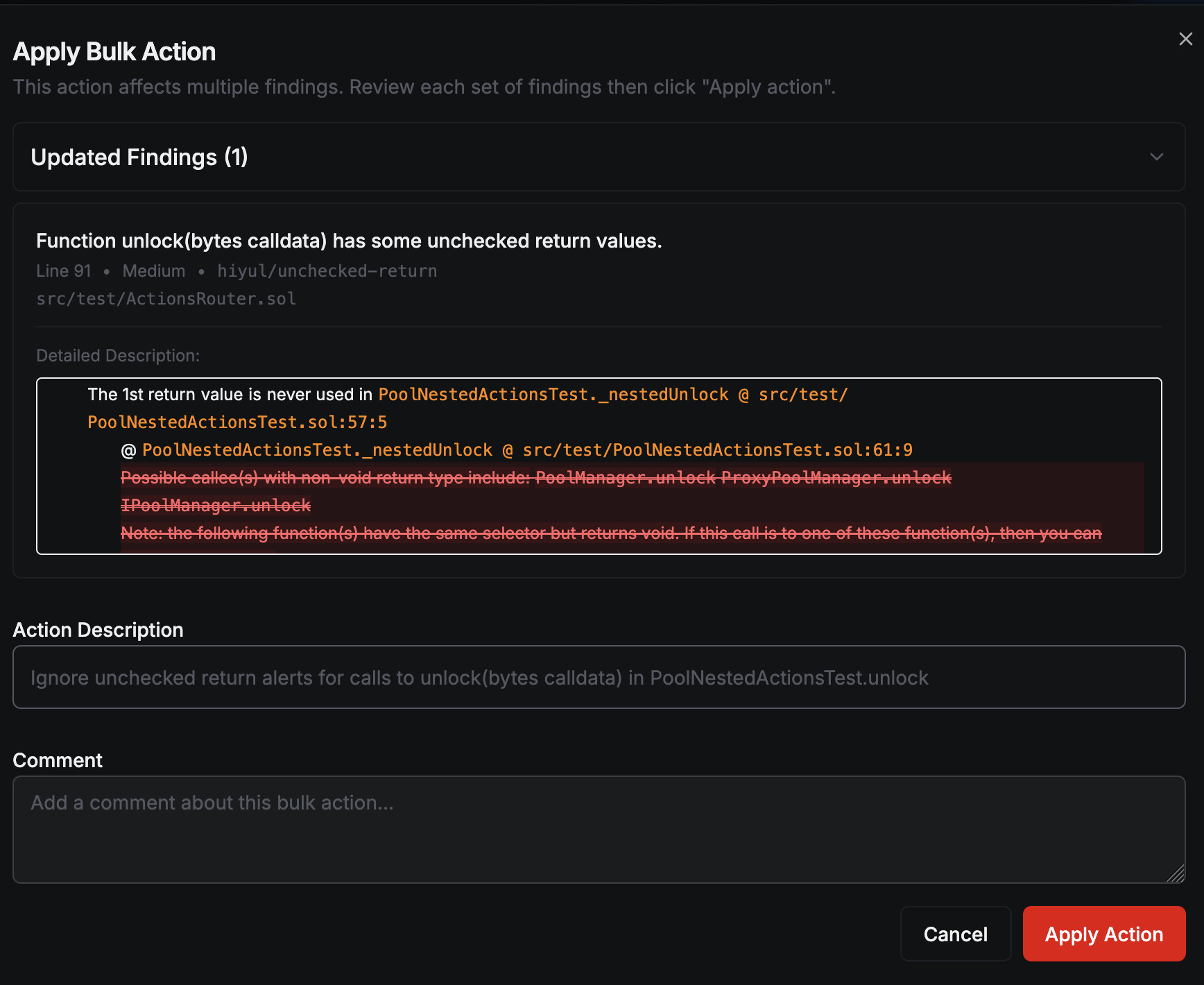The height and width of the screenshot is (985, 1204).
Task: Open PoolNestedActionsTest.sol:57:5 reference link
Action: click(x=237, y=422)
